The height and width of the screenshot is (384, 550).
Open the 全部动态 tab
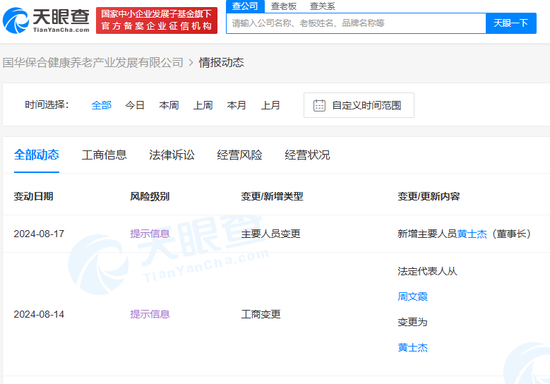coord(36,155)
